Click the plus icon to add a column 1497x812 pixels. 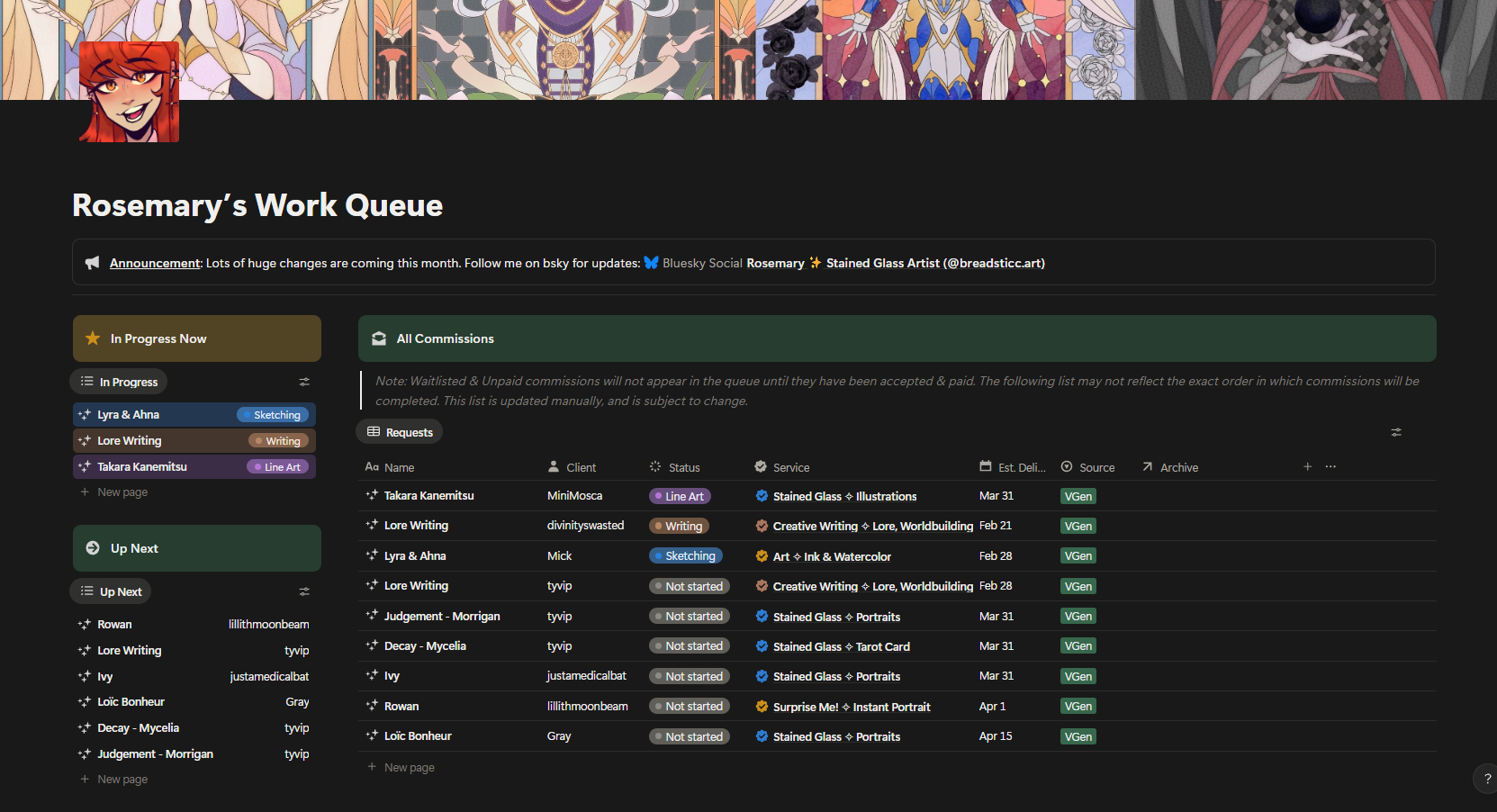[1307, 466]
